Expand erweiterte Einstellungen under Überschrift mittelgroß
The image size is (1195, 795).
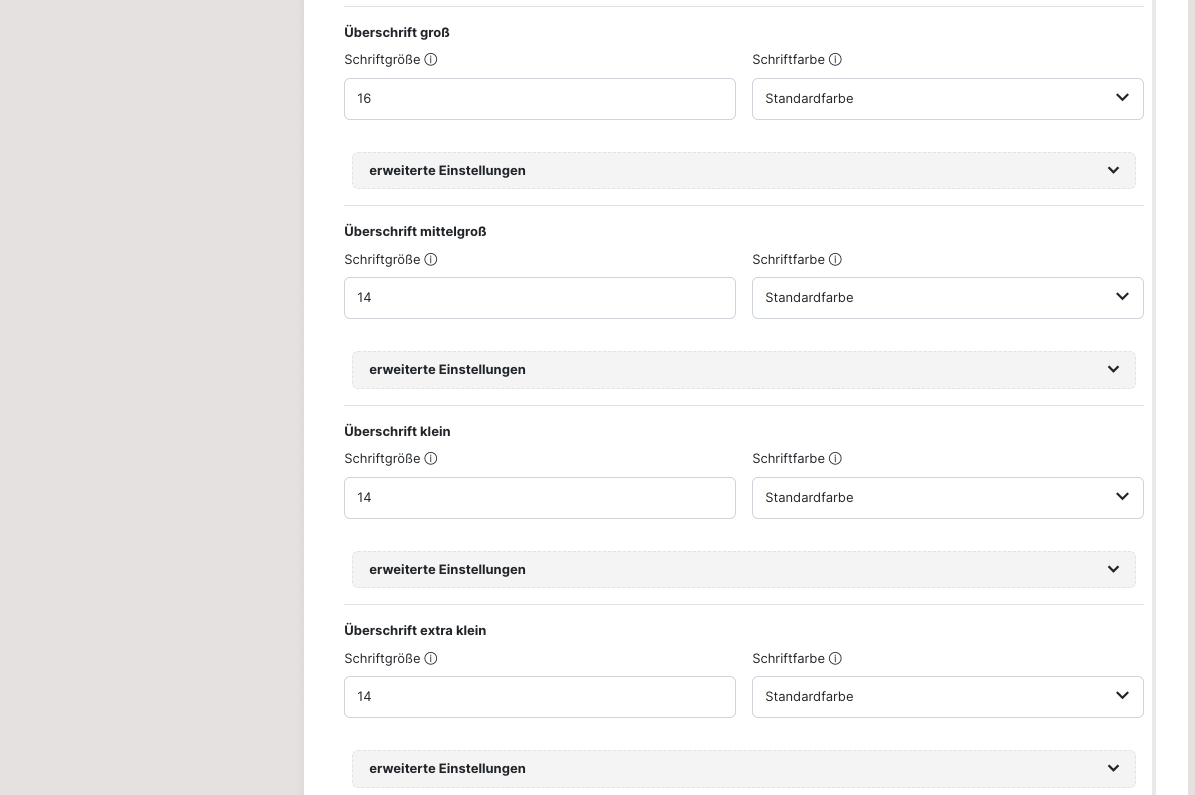pyautogui.click(x=743, y=370)
